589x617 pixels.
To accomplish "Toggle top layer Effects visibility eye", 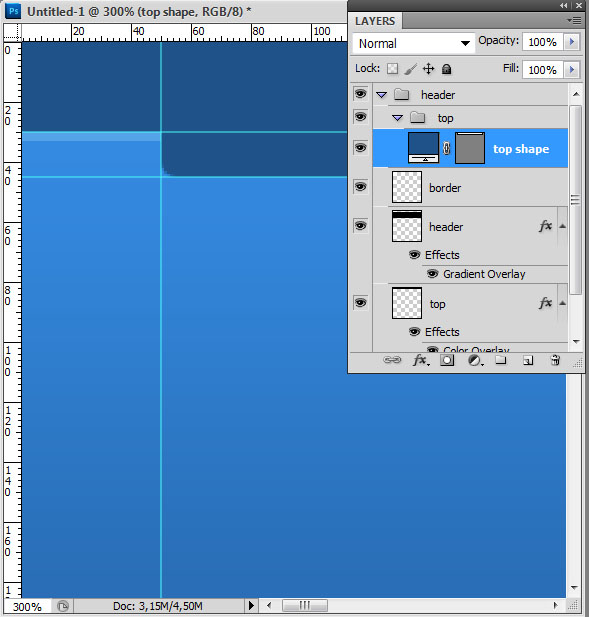I will pos(414,332).
